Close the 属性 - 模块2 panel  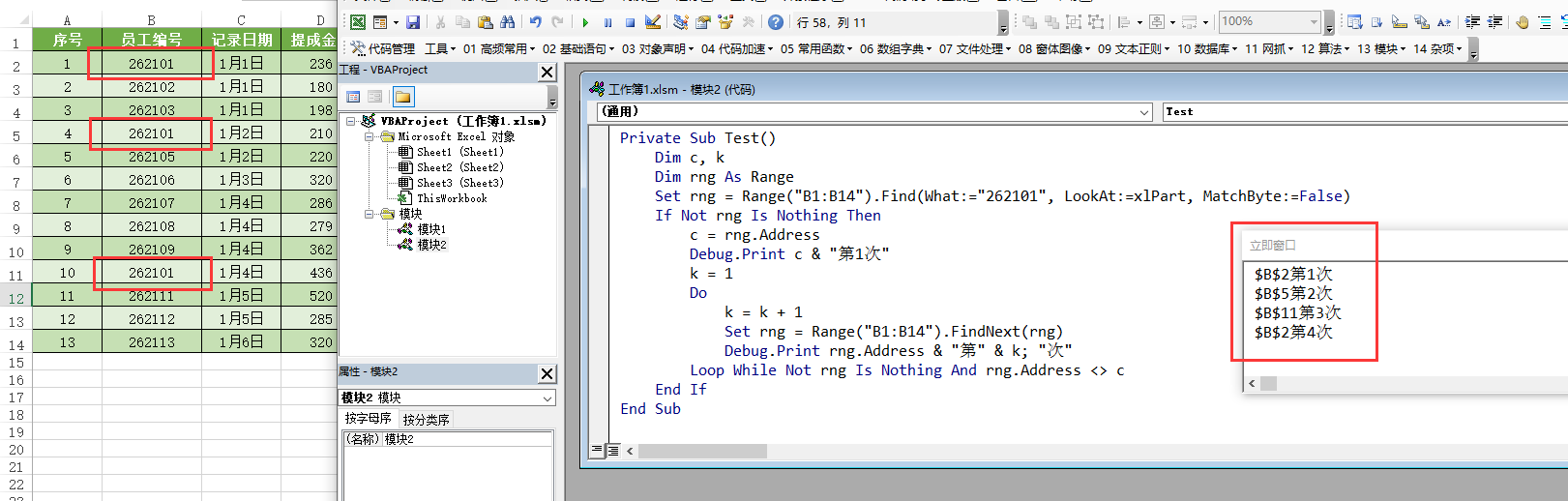click(x=547, y=373)
